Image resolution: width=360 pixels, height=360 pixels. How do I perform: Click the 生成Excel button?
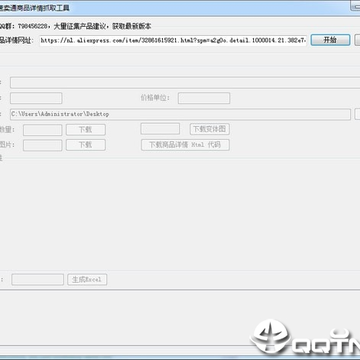[87, 279]
